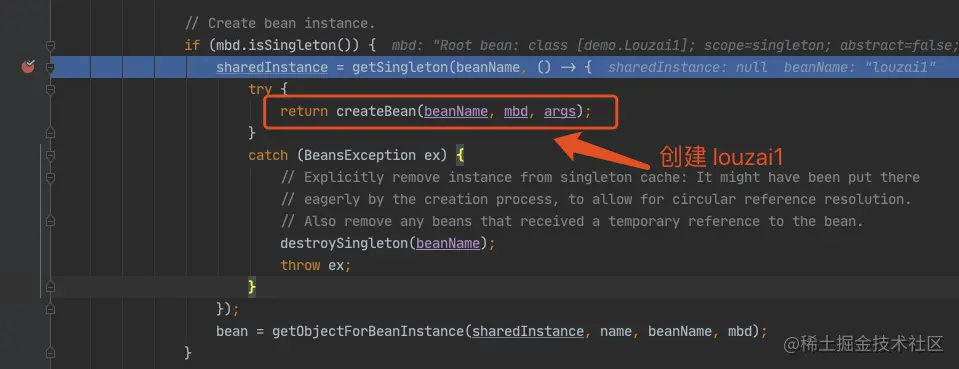This screenshot has height=369, width=959.
Task: Collapse the catch (BeansException ex) fold marker
Action: tap(51, 155)
